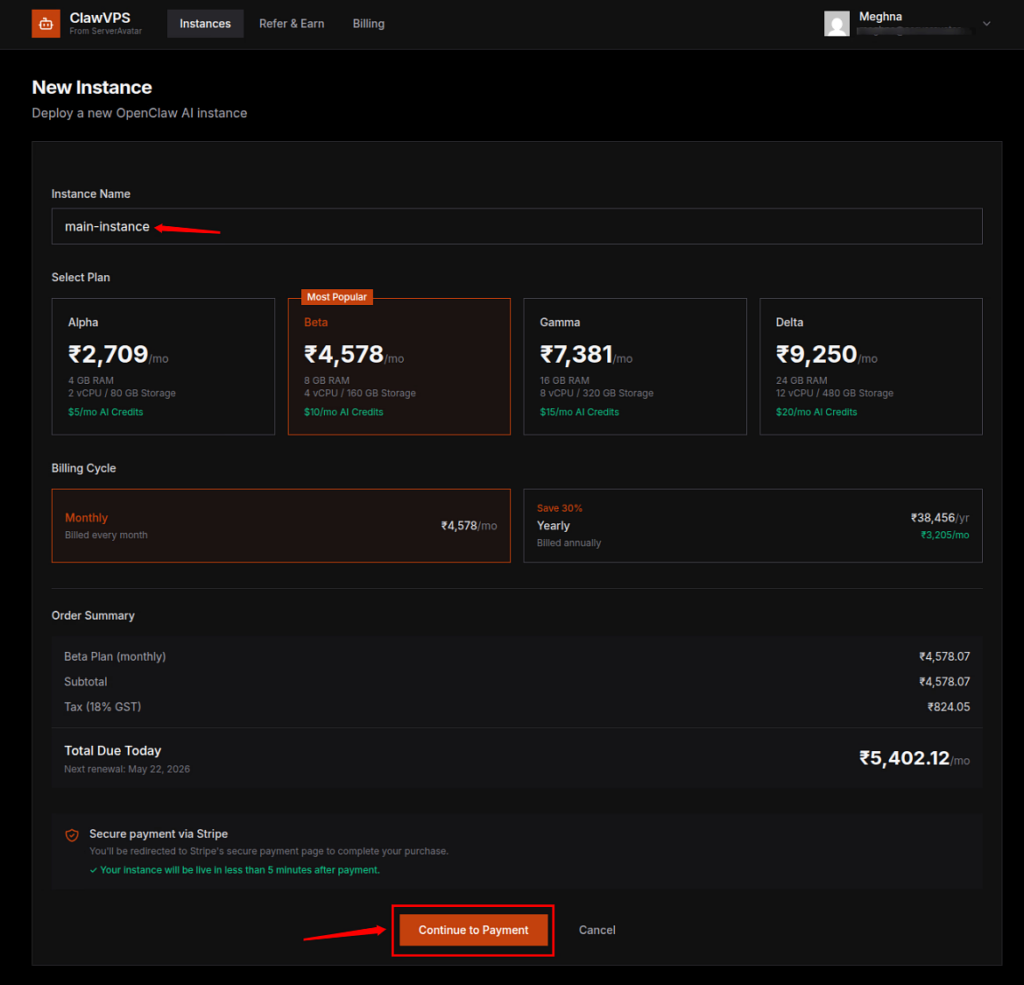Open the Refer & Earn section
The width and height of the screenshot is (1024, 985).
[x=291, y=23]
